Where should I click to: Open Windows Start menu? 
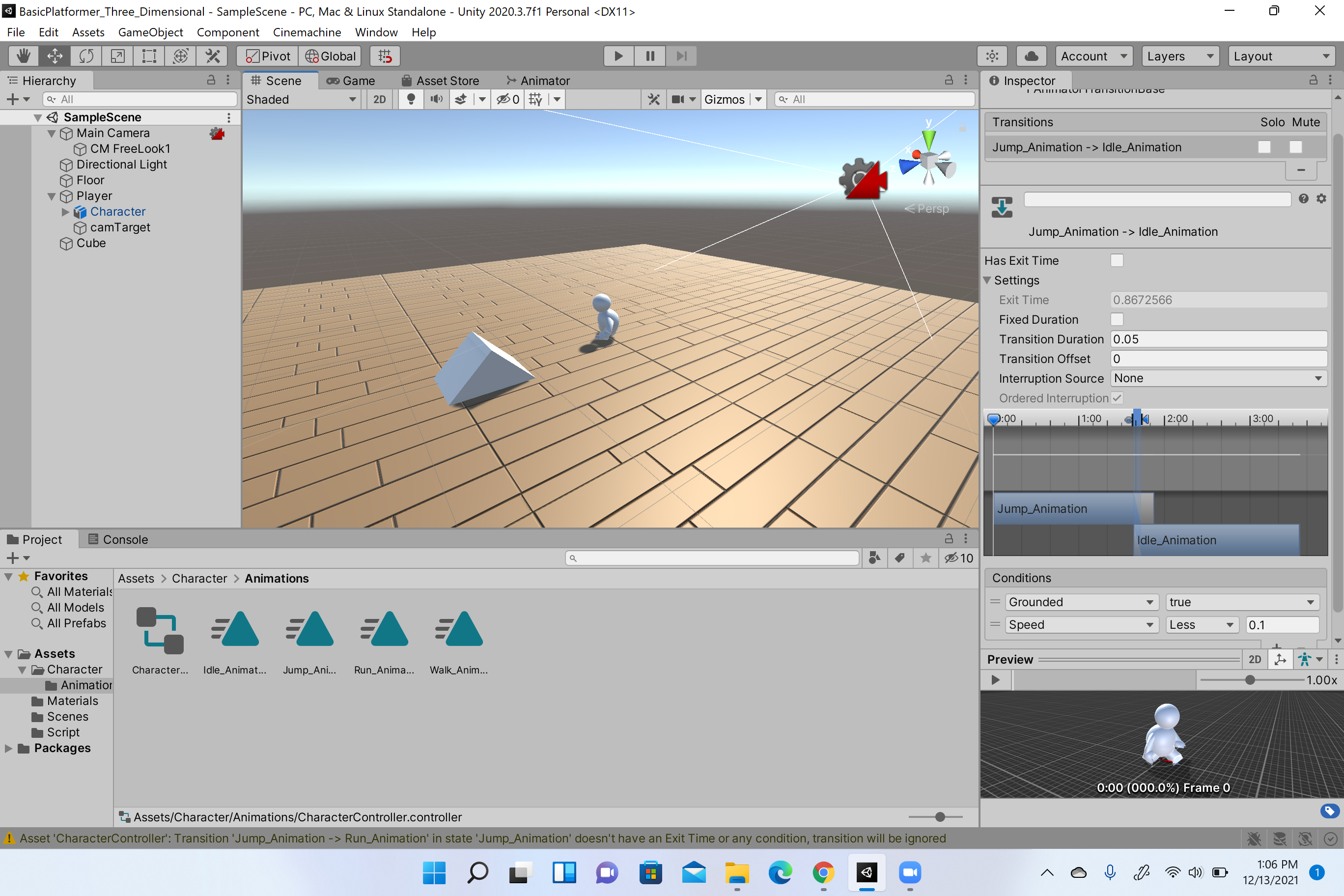(x=434, y=872)
